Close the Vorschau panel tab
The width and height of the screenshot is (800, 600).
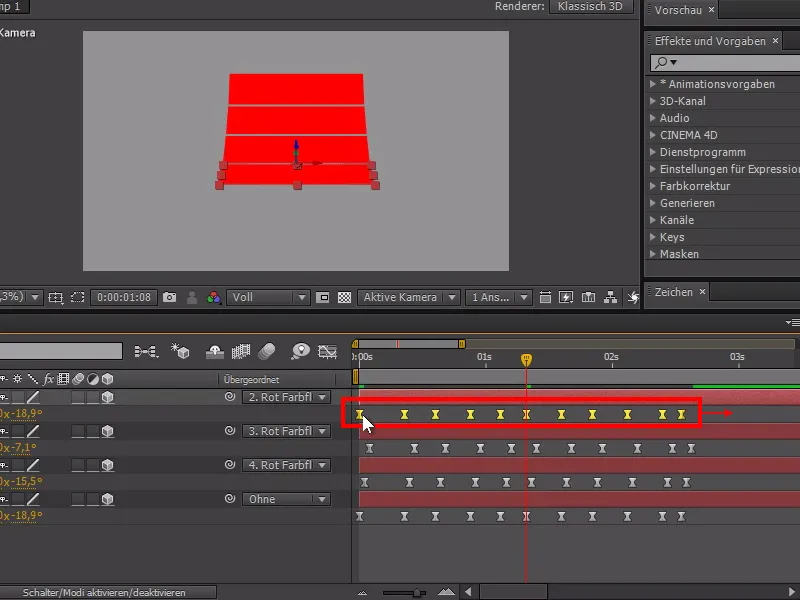point(711,10)
